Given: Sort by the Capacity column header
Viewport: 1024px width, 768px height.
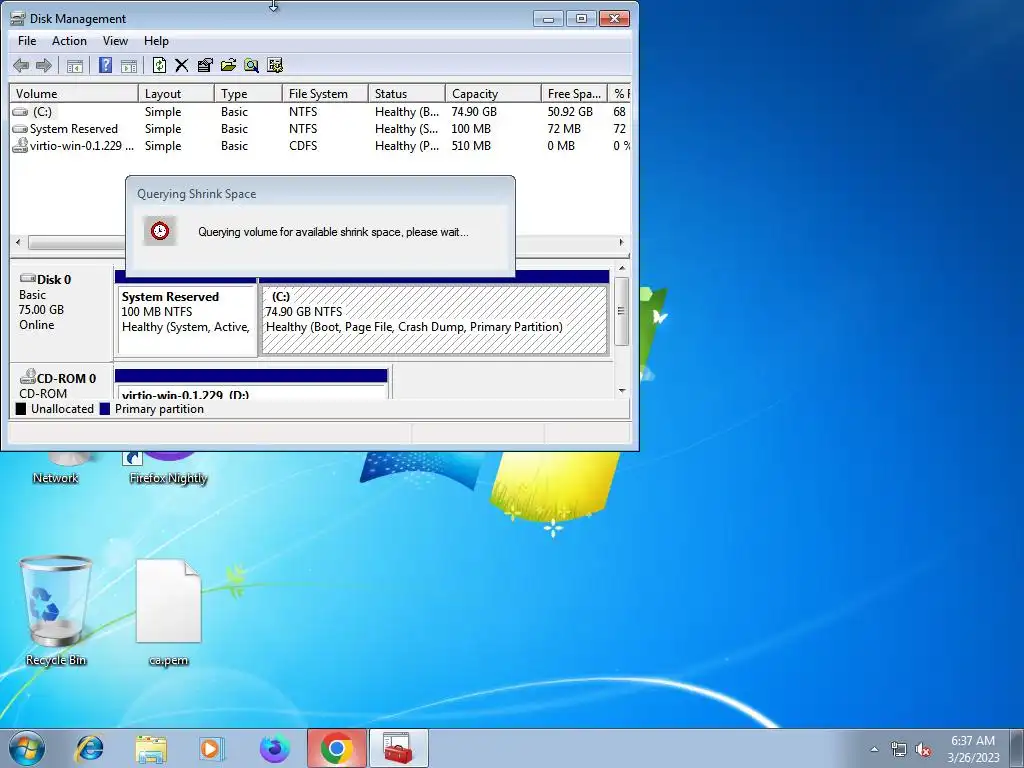Looking at the screenshot, I should (x=493, y=93).
